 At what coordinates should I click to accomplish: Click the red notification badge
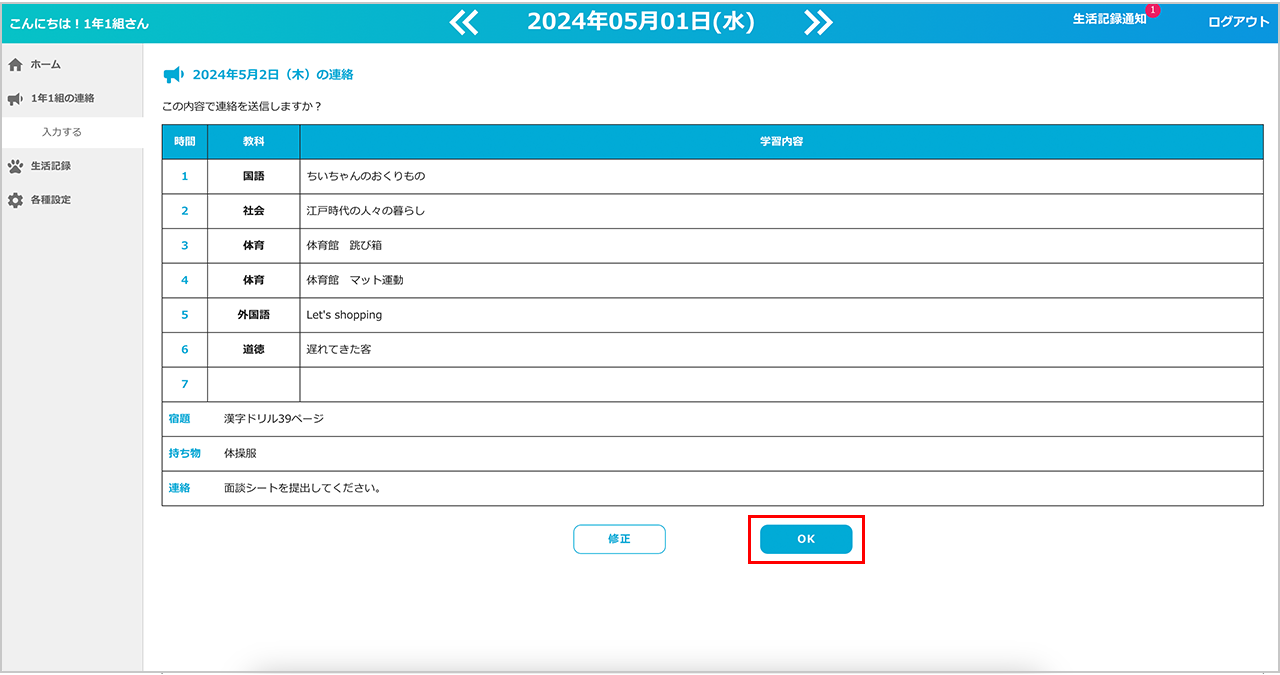pos(1153,10)
